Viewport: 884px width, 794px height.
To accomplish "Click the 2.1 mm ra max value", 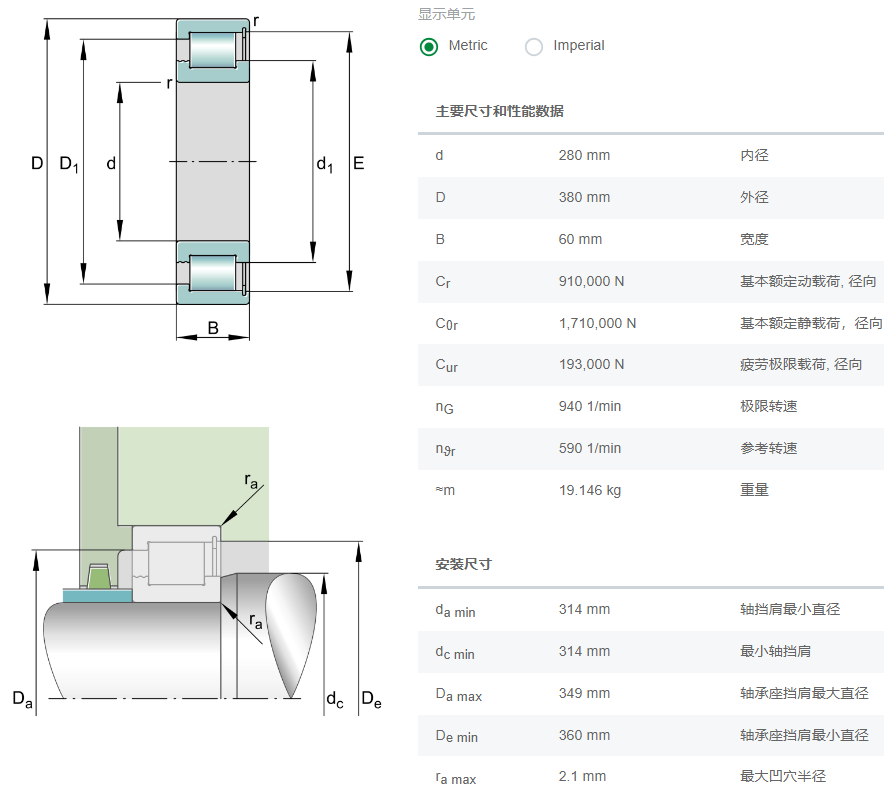I will (x=582, y=777).
